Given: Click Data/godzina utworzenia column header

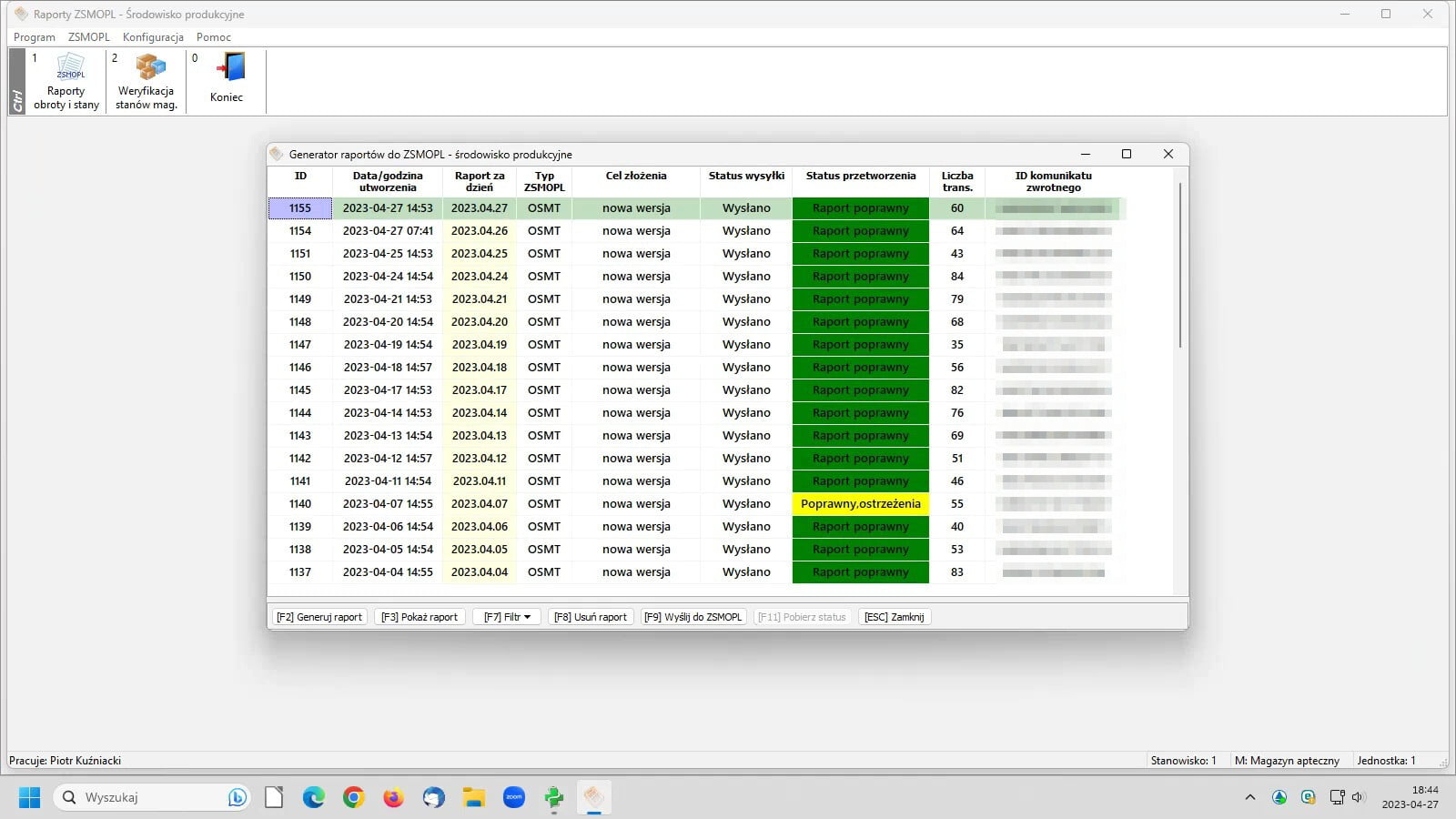Looking at the screenshot, I should pyautogui.click(x=388, y=181).
